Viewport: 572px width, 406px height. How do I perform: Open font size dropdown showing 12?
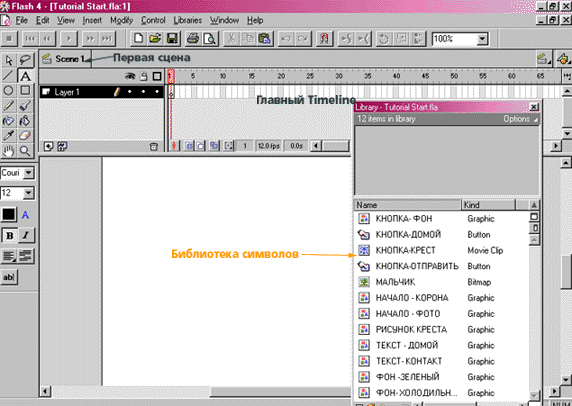coord(28,193)
